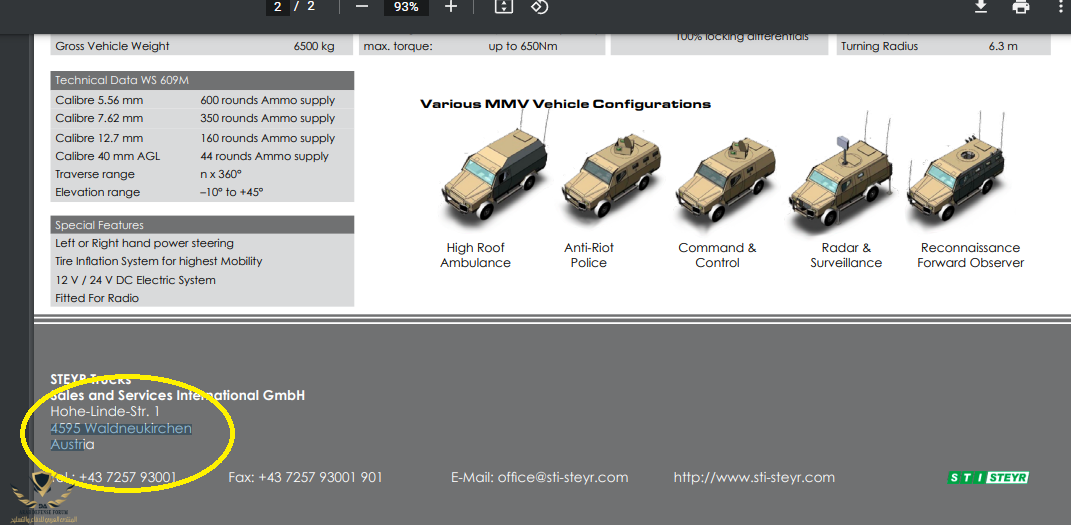
Task: Select the current page number field
Action: pos(278,7)
